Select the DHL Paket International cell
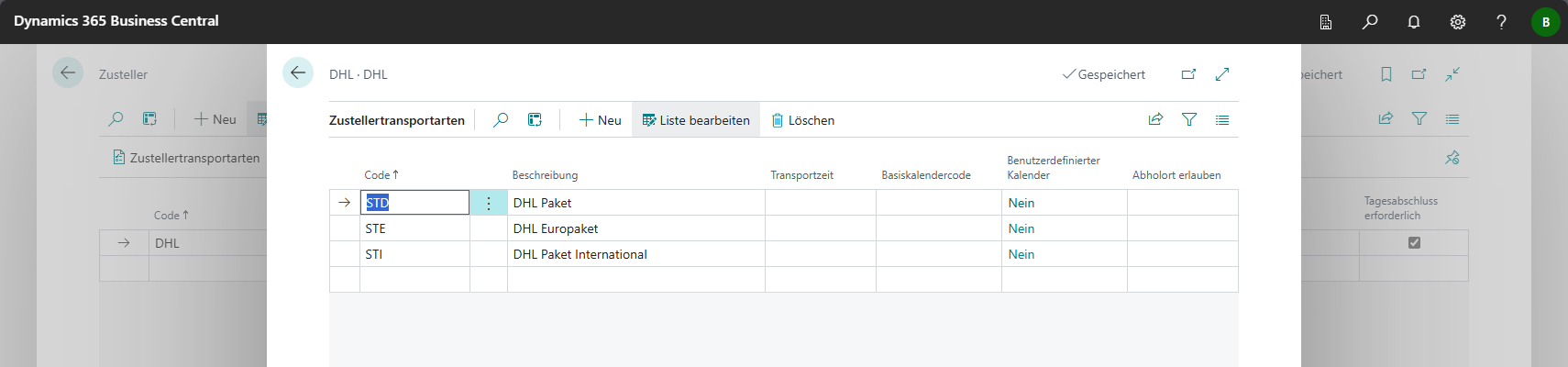The width and height of the screenshot is (1568, 367). 636,254
